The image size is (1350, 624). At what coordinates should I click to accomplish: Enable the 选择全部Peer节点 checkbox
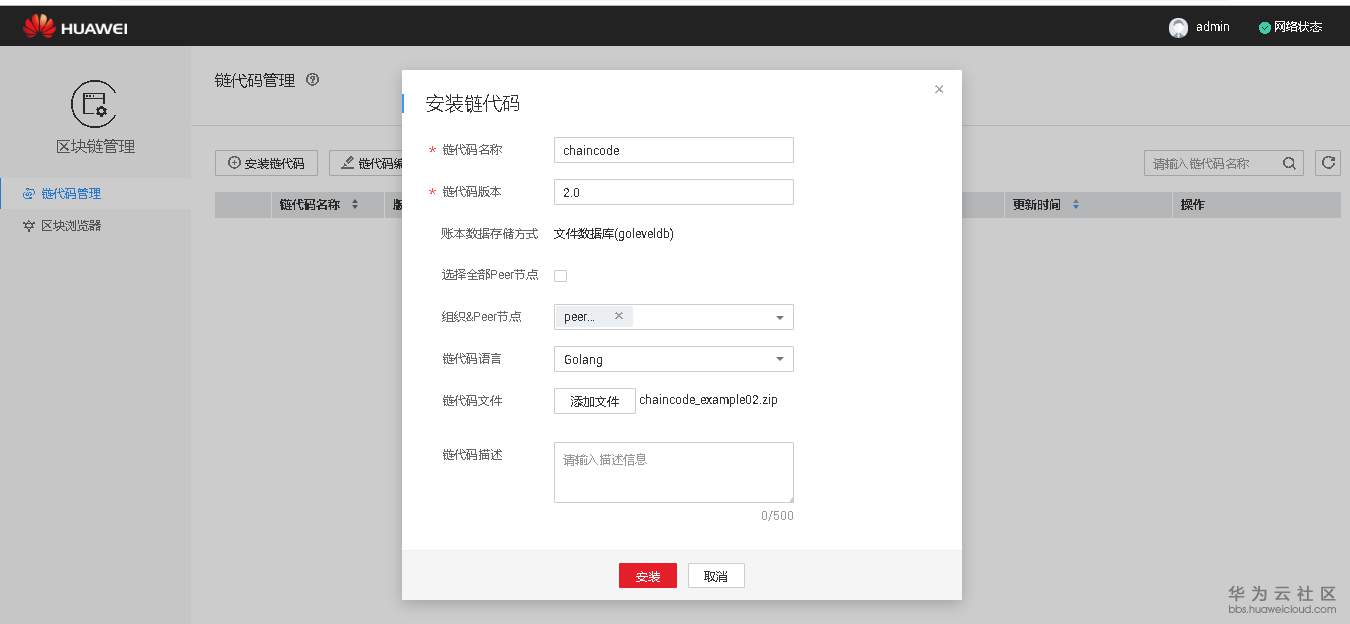tap(561, 275)
